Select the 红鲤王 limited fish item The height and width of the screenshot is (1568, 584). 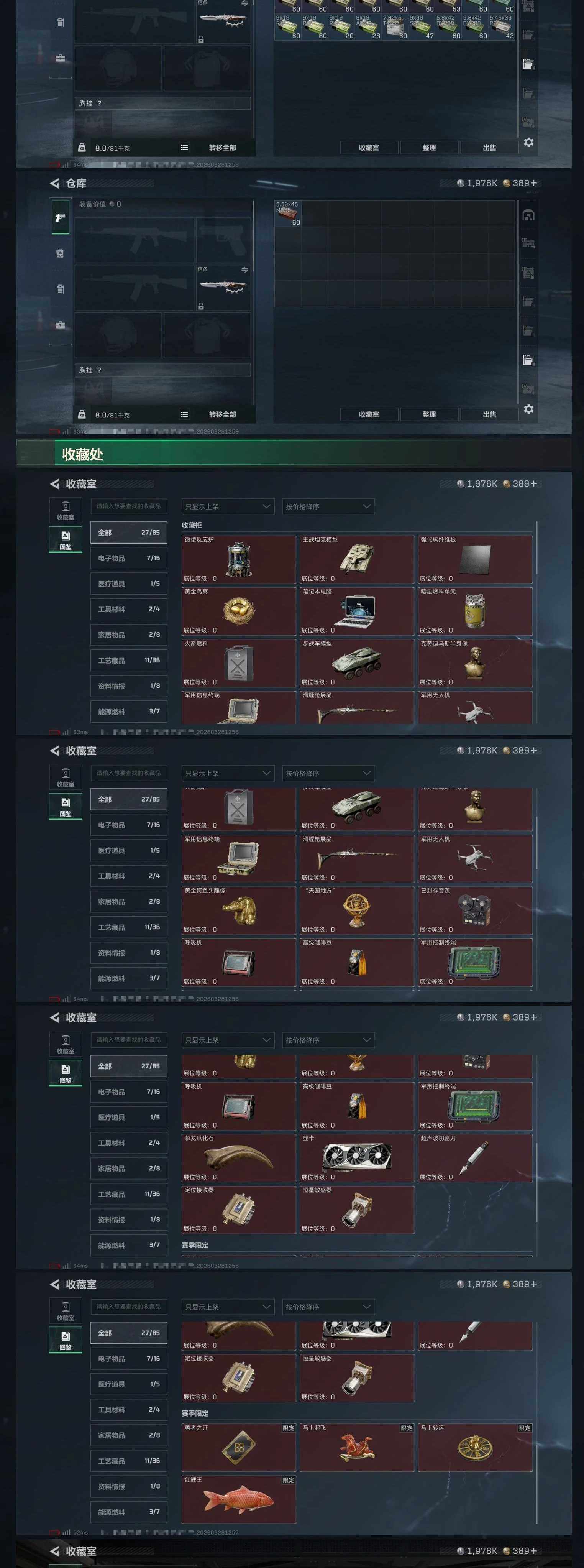point(238,1499)
